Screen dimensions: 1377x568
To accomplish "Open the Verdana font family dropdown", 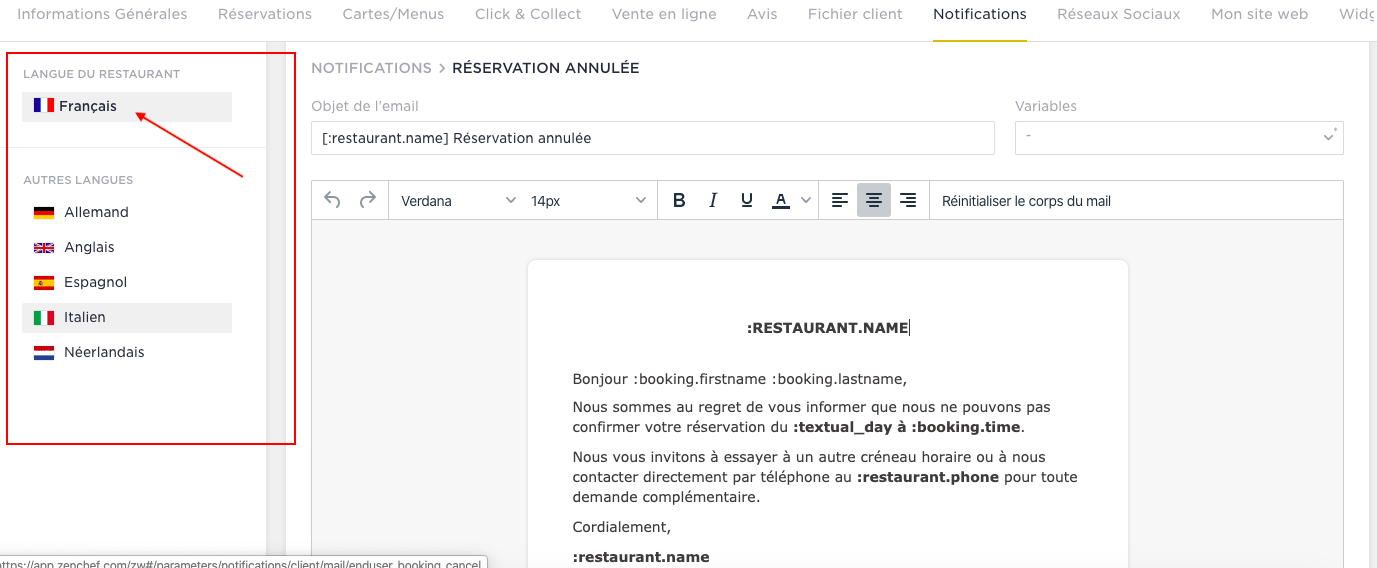I will [458, 201].
